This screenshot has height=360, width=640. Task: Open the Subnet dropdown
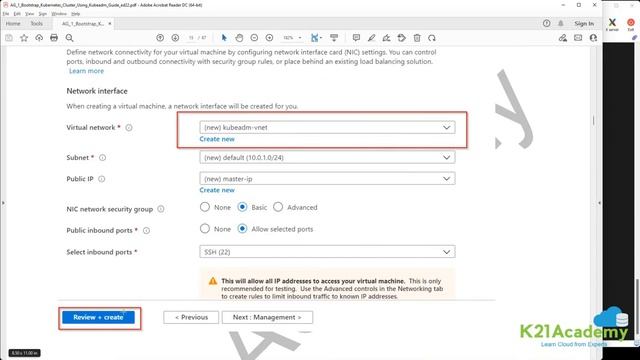327,157
